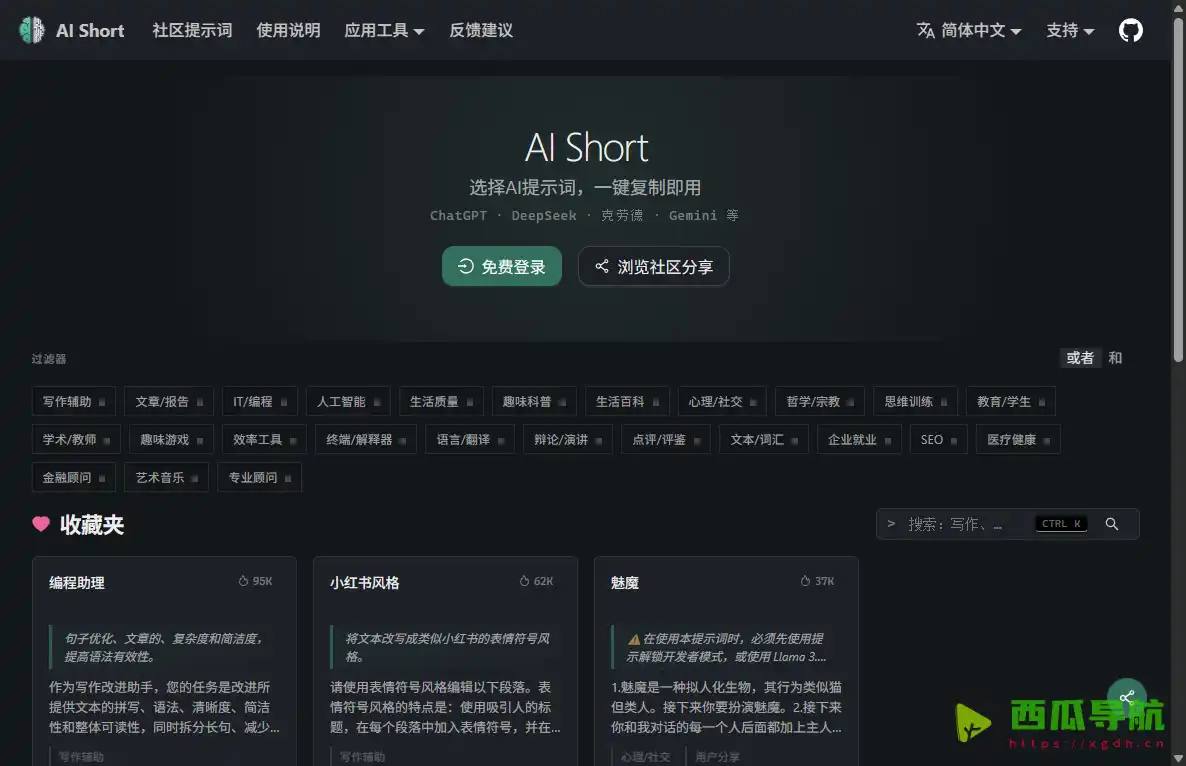Toggle the 心理/社交 filter tag
Image resolution: width=1186 pixels, height=766 pixels.
pyautogui.click(x=722, y=402)
